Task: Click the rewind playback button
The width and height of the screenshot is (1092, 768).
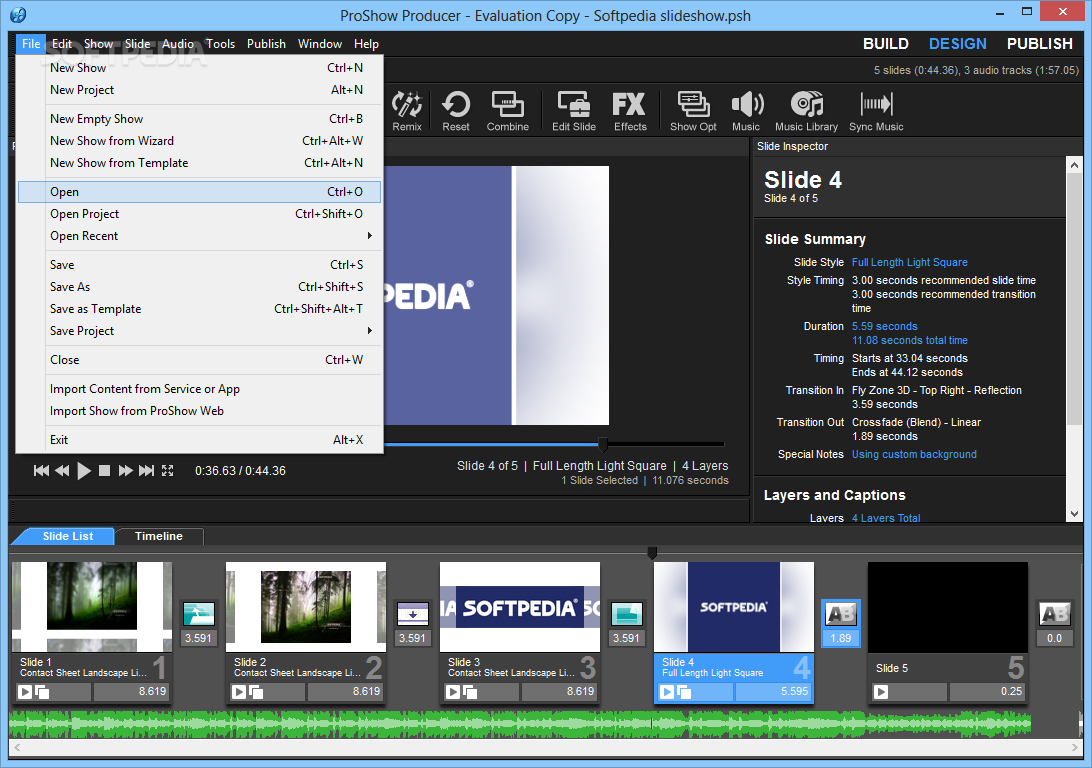Action: point(62,471)
